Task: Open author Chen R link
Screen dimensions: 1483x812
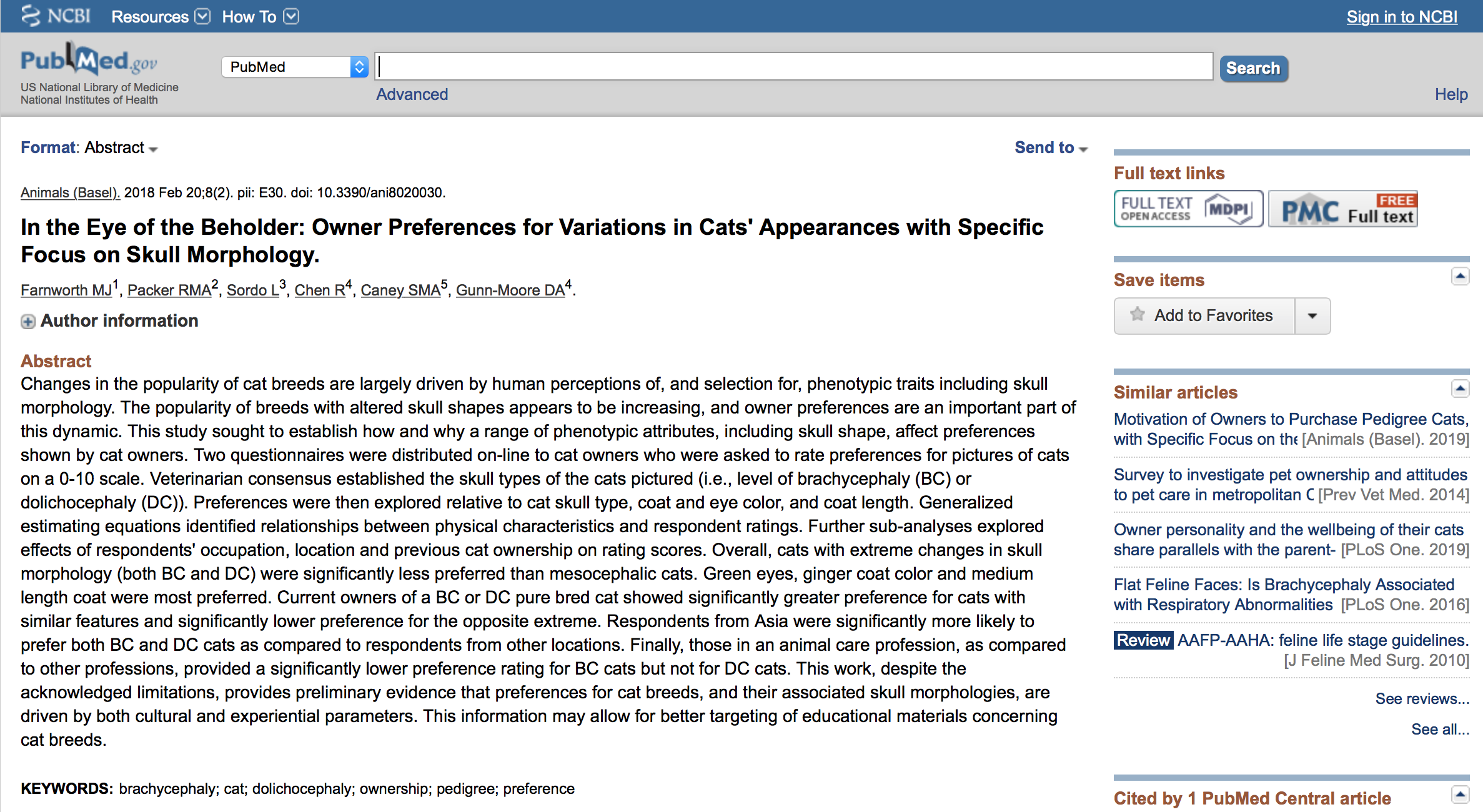Action: coord(320,290)
